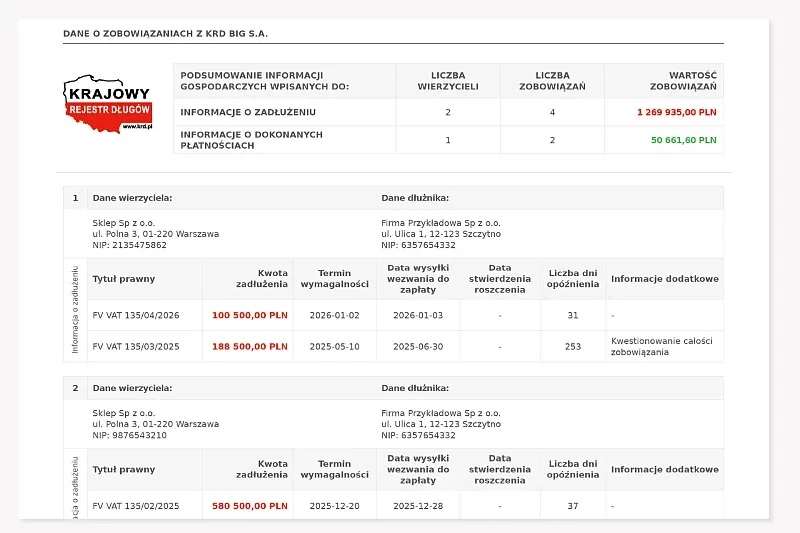
Task: Click 'Dane dłużnika:' label of entry 1
Action: click(415, 198)
